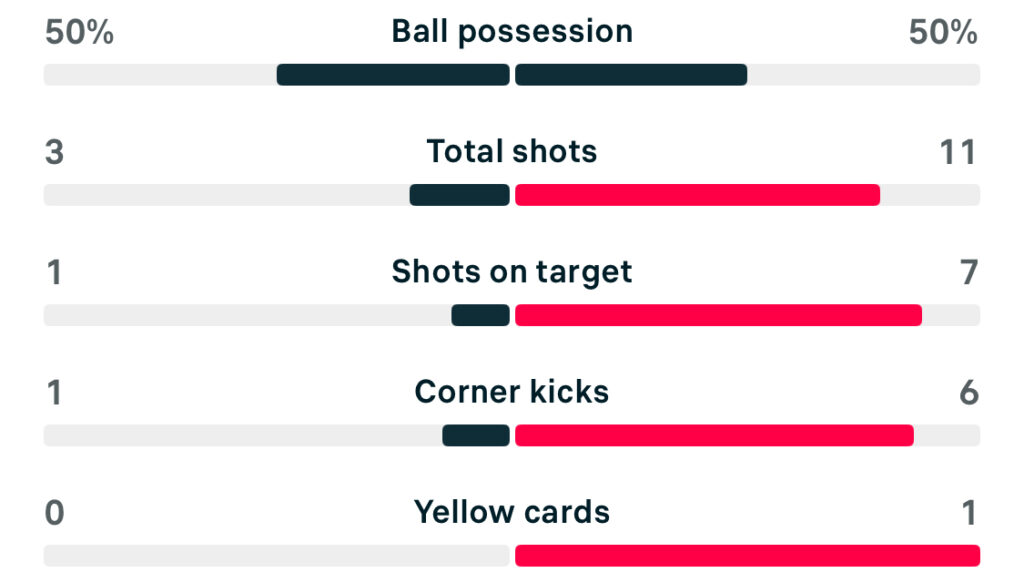The width and height of the screenshot is (1024, 583).
Task: Click the red Shots on target bar
Action: [x=718, y=315]
